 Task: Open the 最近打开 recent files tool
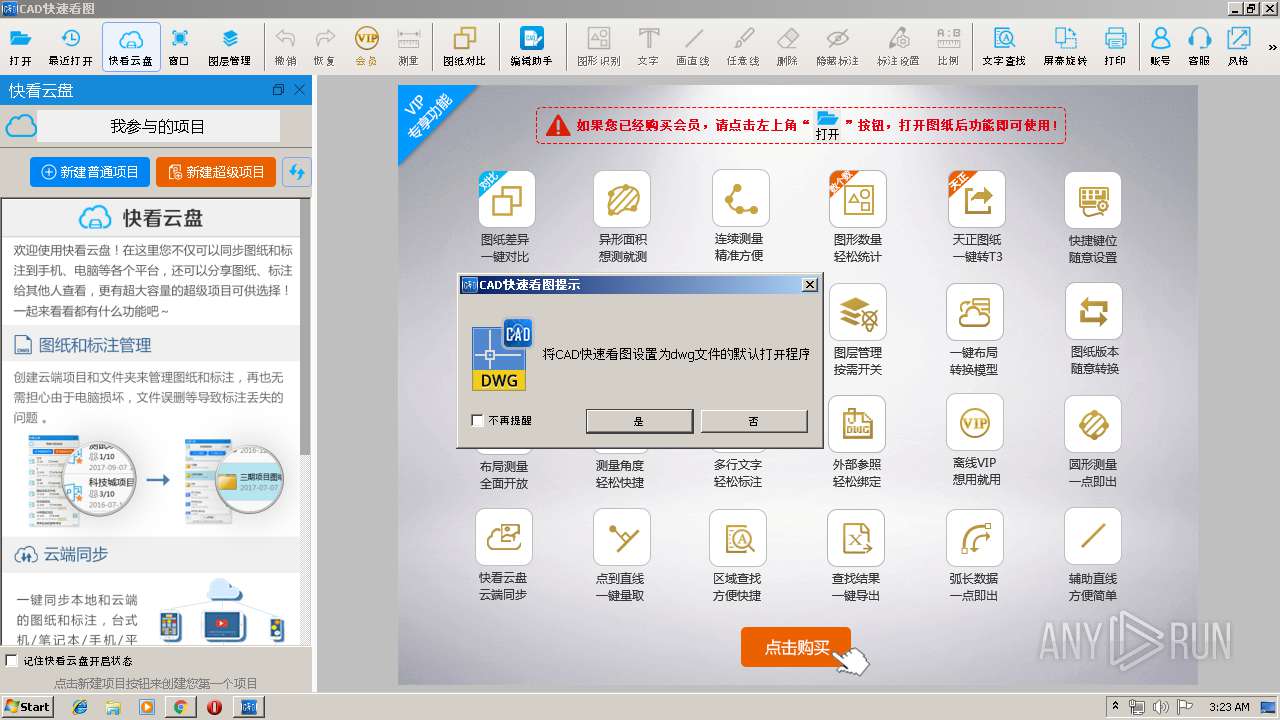[70, 46]
